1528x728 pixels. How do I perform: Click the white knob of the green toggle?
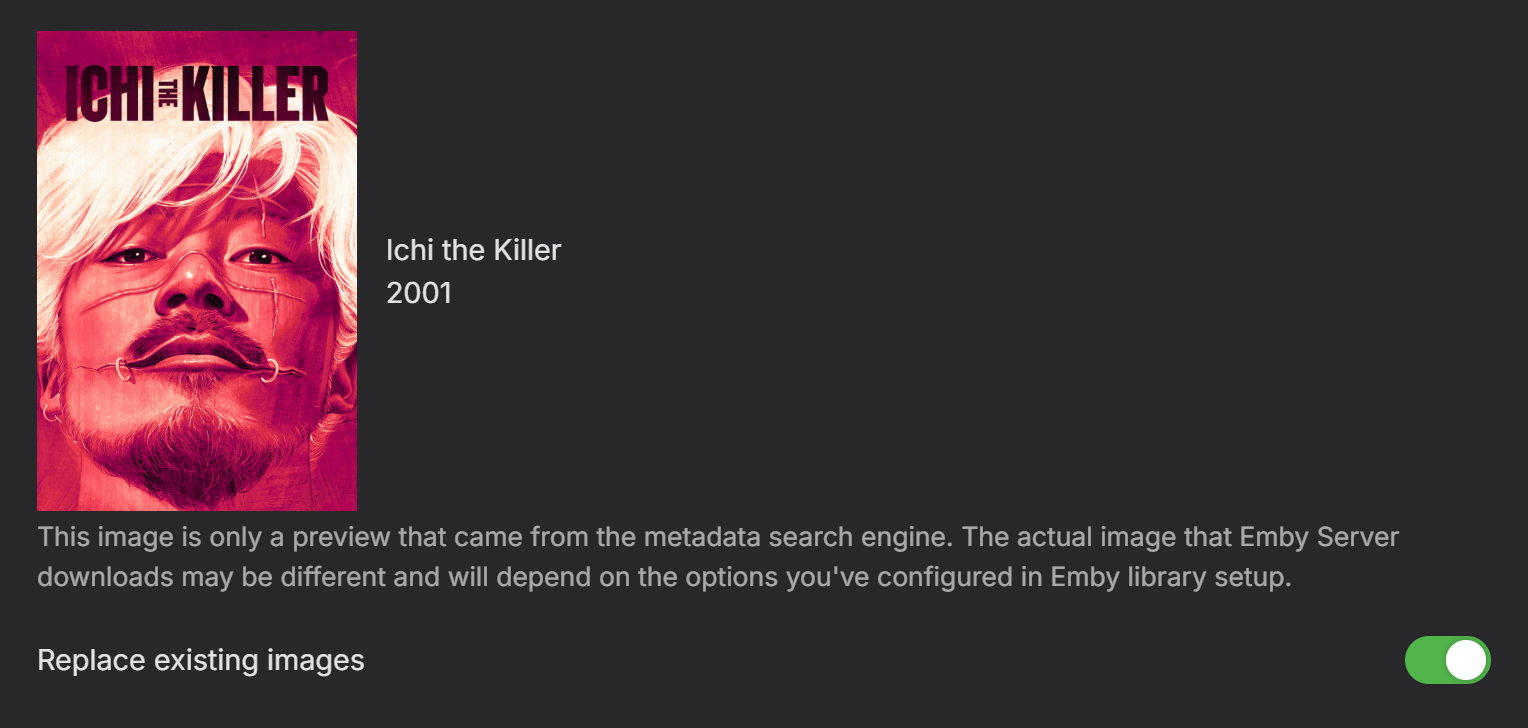tap(1465, 661)
